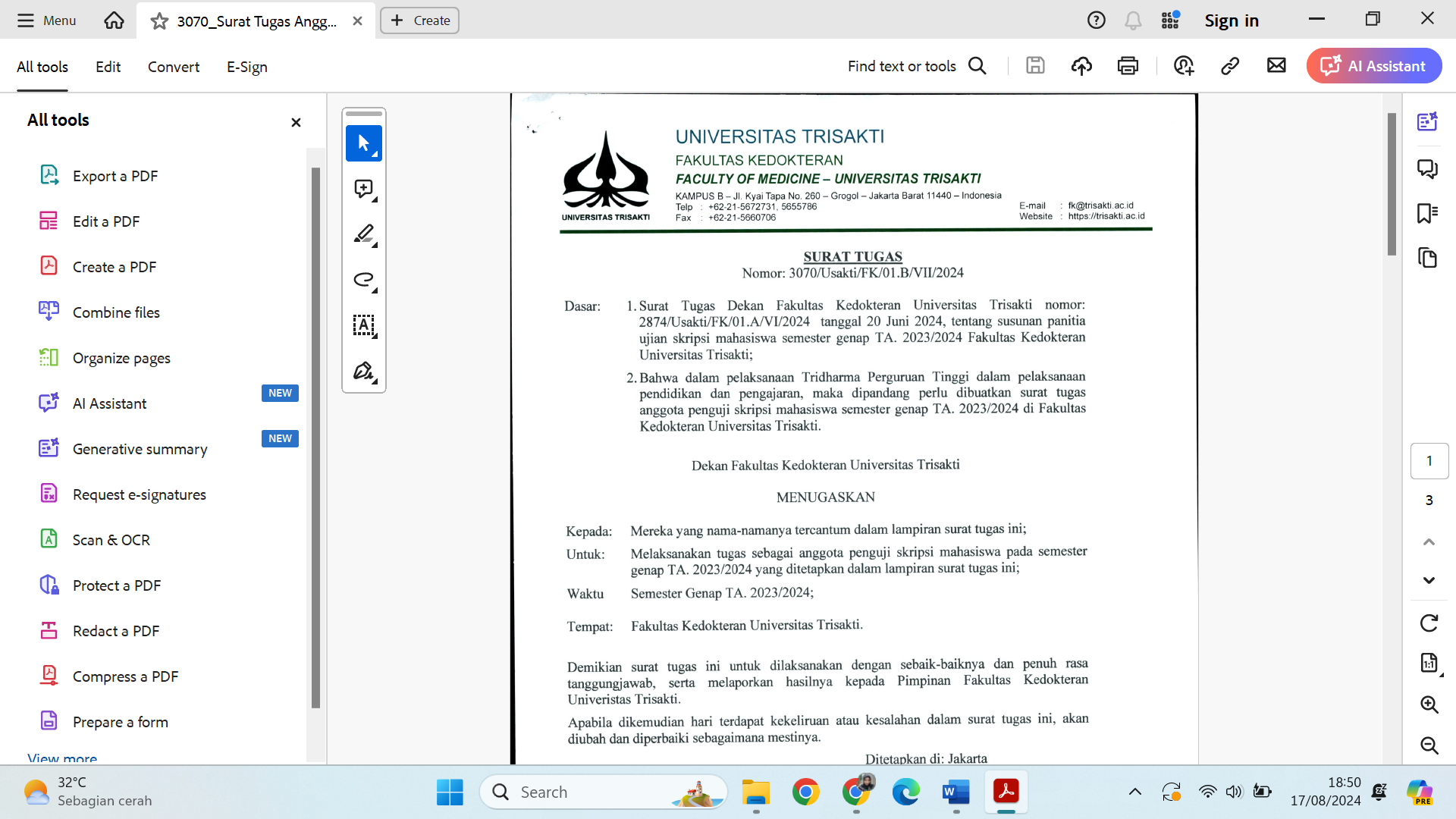Copy link using the link icon
Viewport: 1456px width, 819px height.
(1230, 66)
